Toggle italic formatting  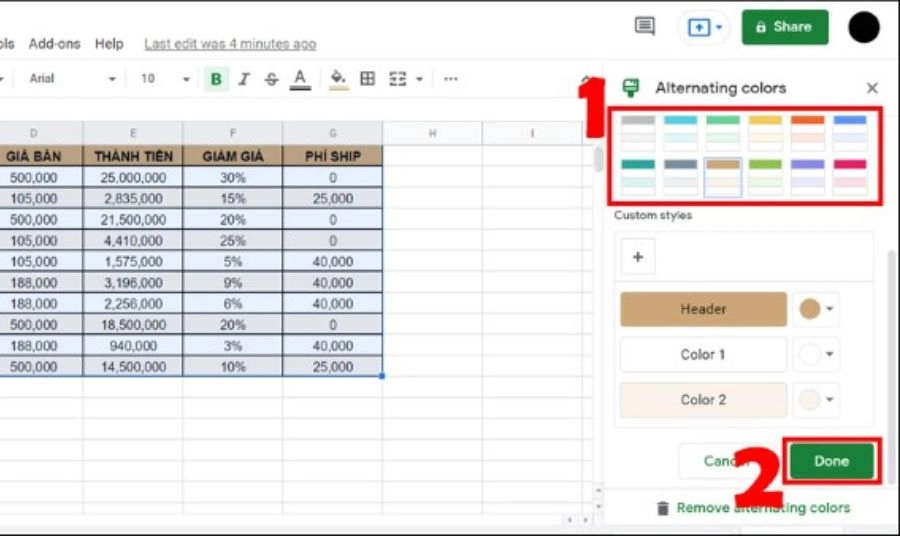(x=244, y=79)
